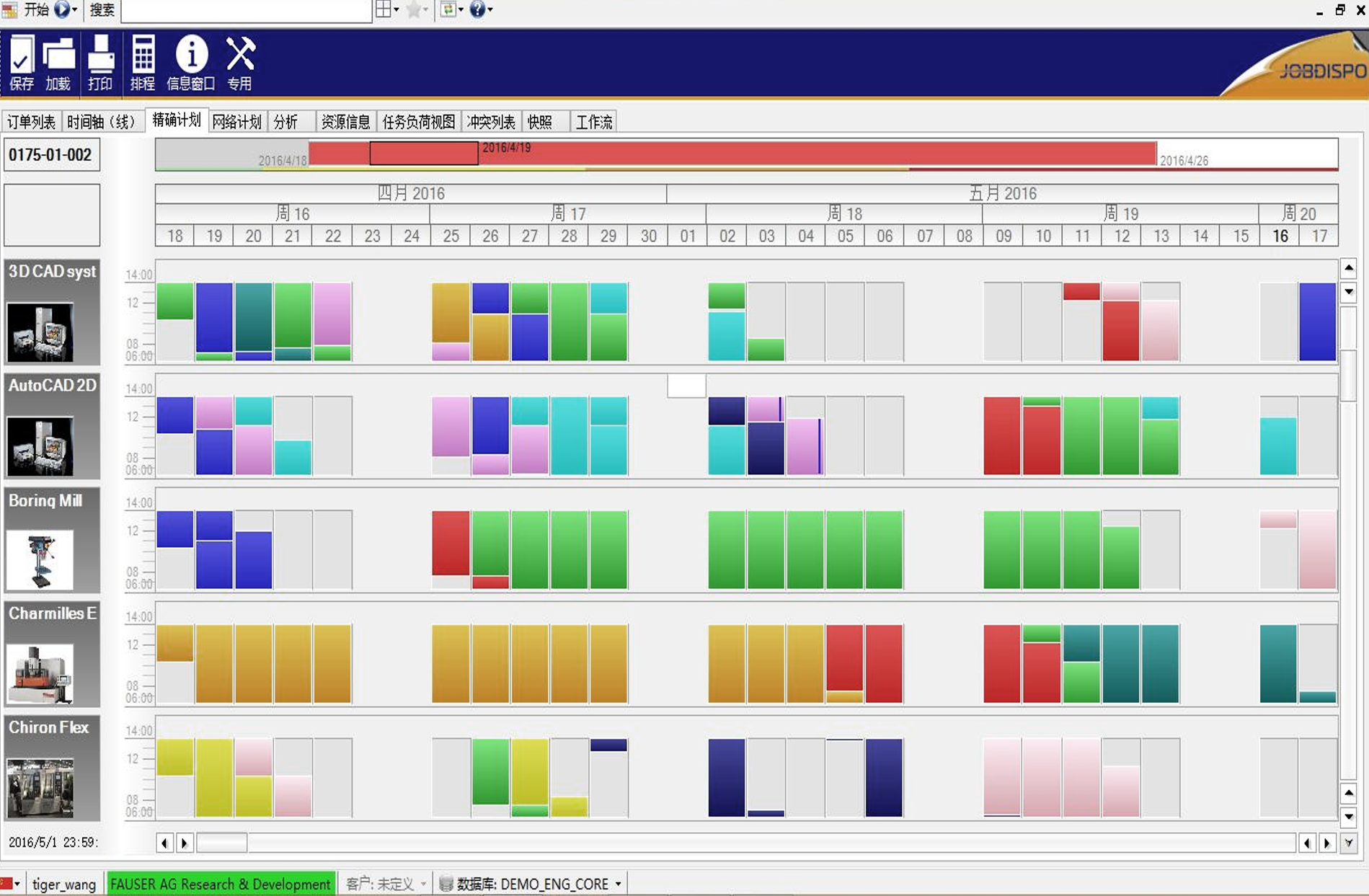This screenshot has width=1369, height=896.
Task: Expand the favorites star dropdown arrow
Action: pos(425,10)
